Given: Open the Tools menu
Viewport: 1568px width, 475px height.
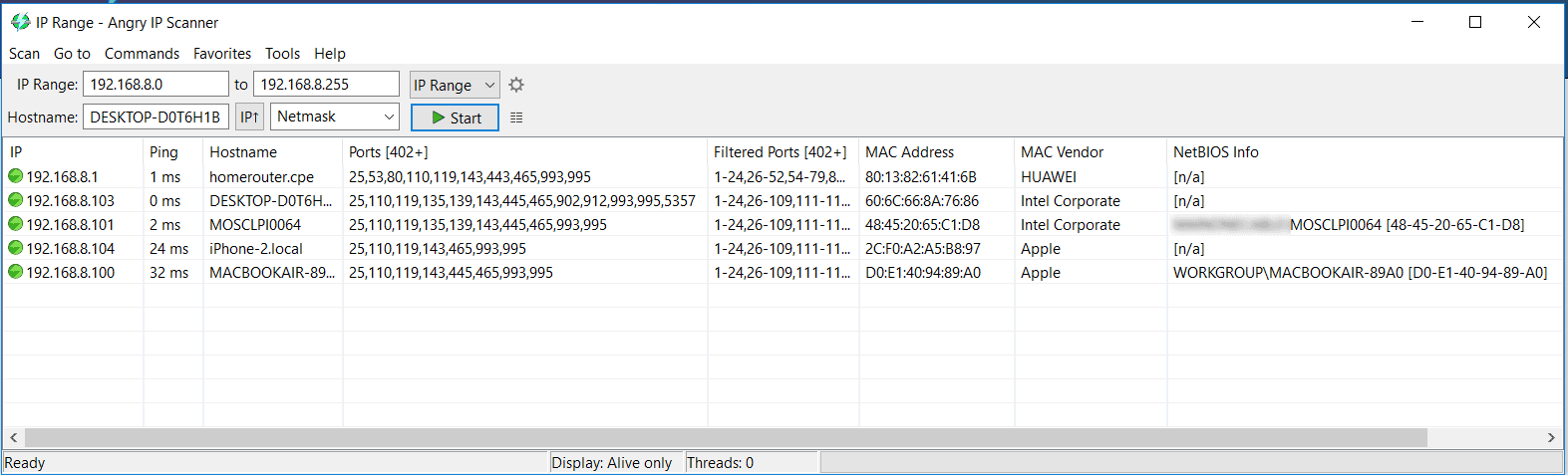Looking at the screenshot, I should pos(282,54).
